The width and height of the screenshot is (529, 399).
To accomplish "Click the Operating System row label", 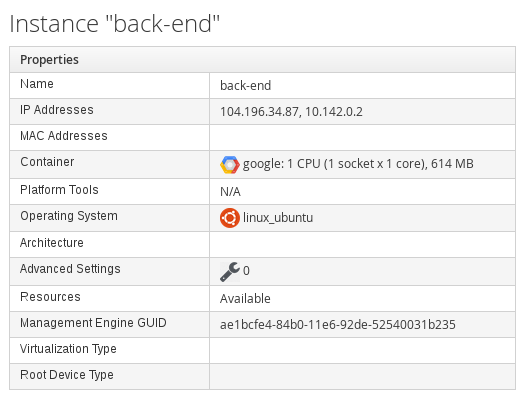I will click(x=69, y=216).
